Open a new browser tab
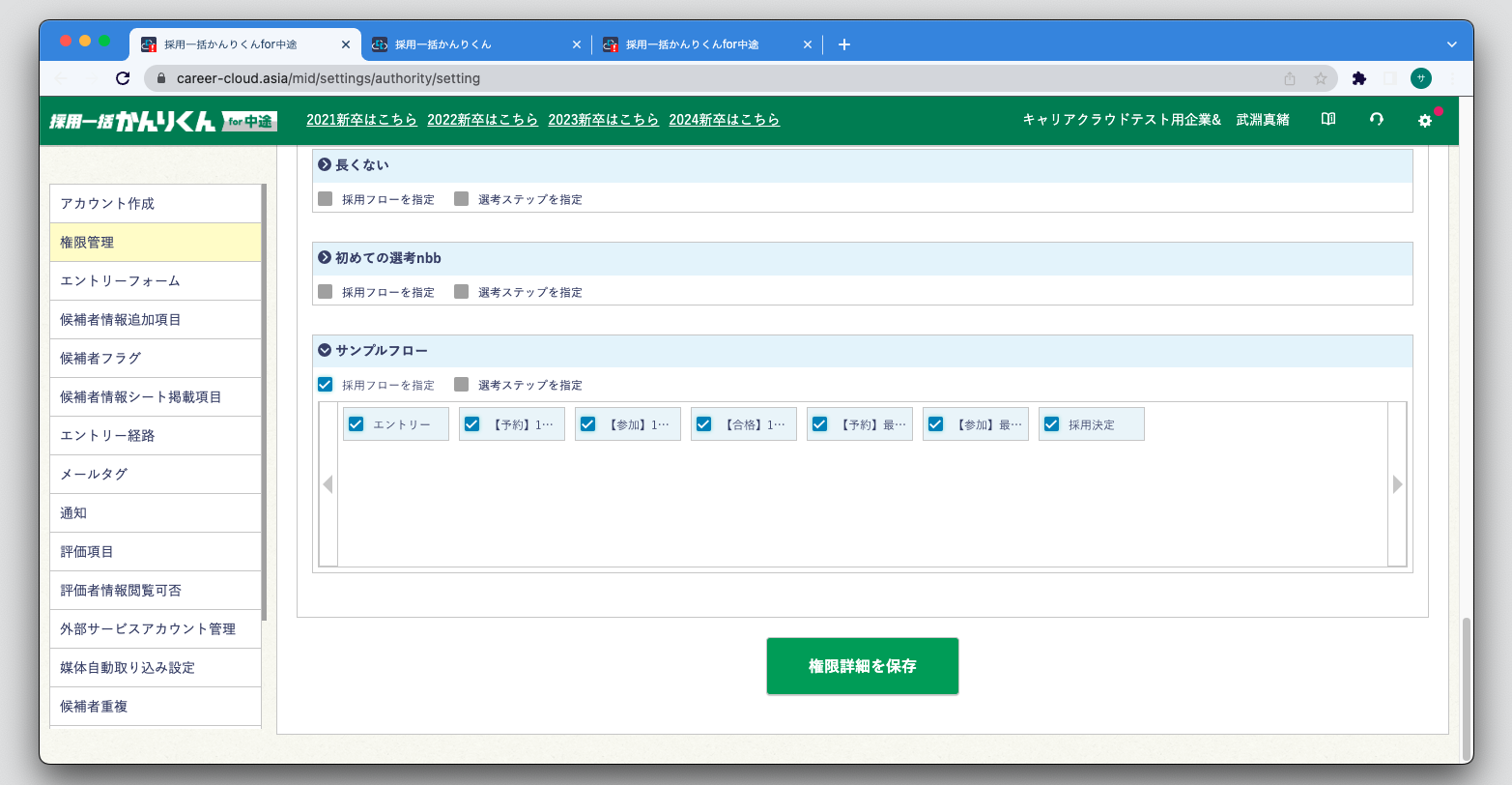Viewport: 1512px width, 785px height. [844, 44]
